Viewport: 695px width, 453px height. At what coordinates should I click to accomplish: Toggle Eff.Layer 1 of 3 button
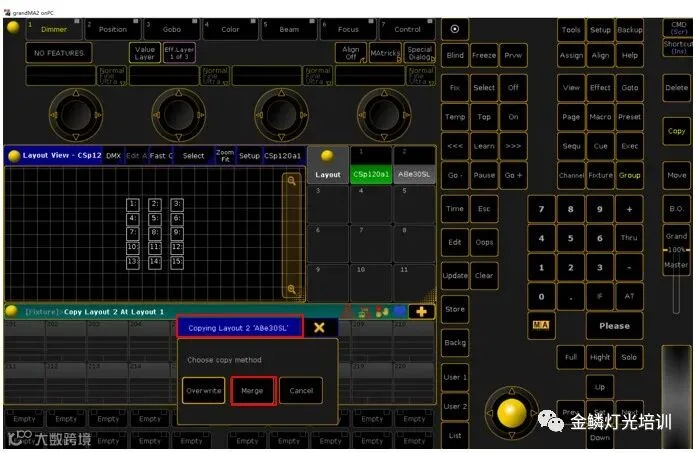[x=179, y=53]
